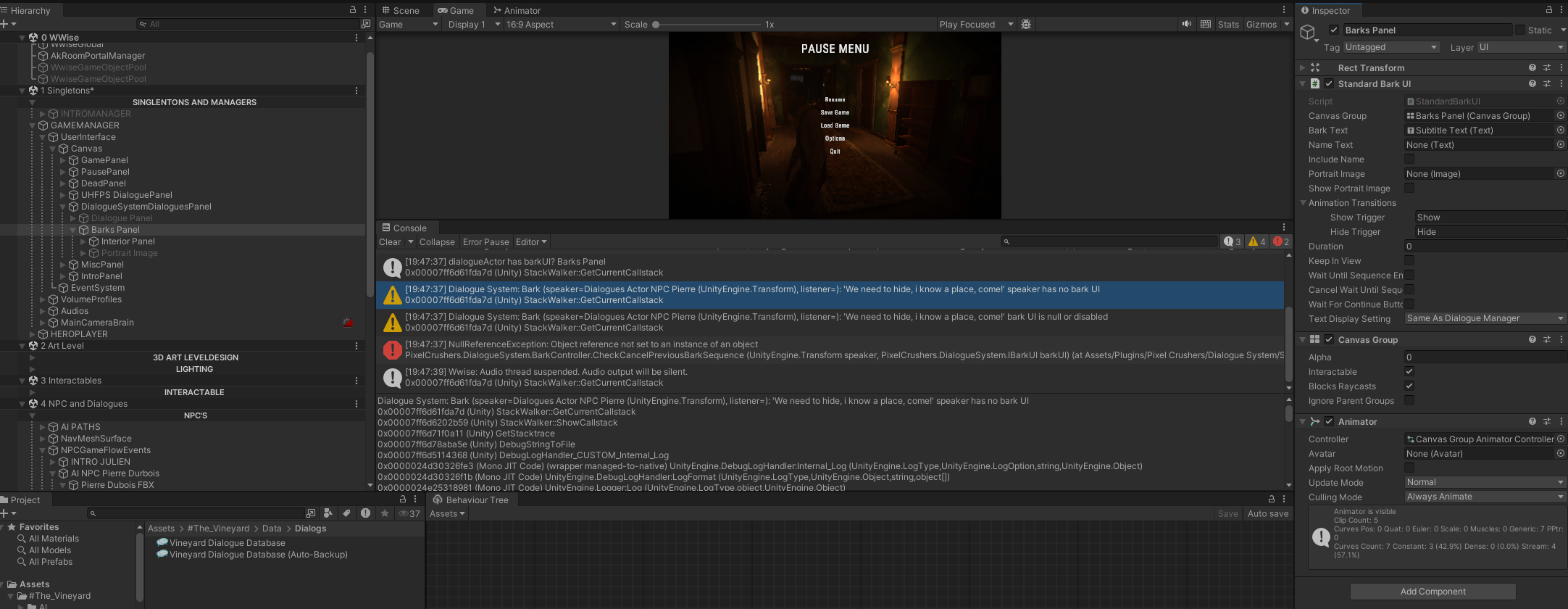Click Search by Import Log Type icon
The width and height of the screenshot is (1568, 609).
click(366, 513)
